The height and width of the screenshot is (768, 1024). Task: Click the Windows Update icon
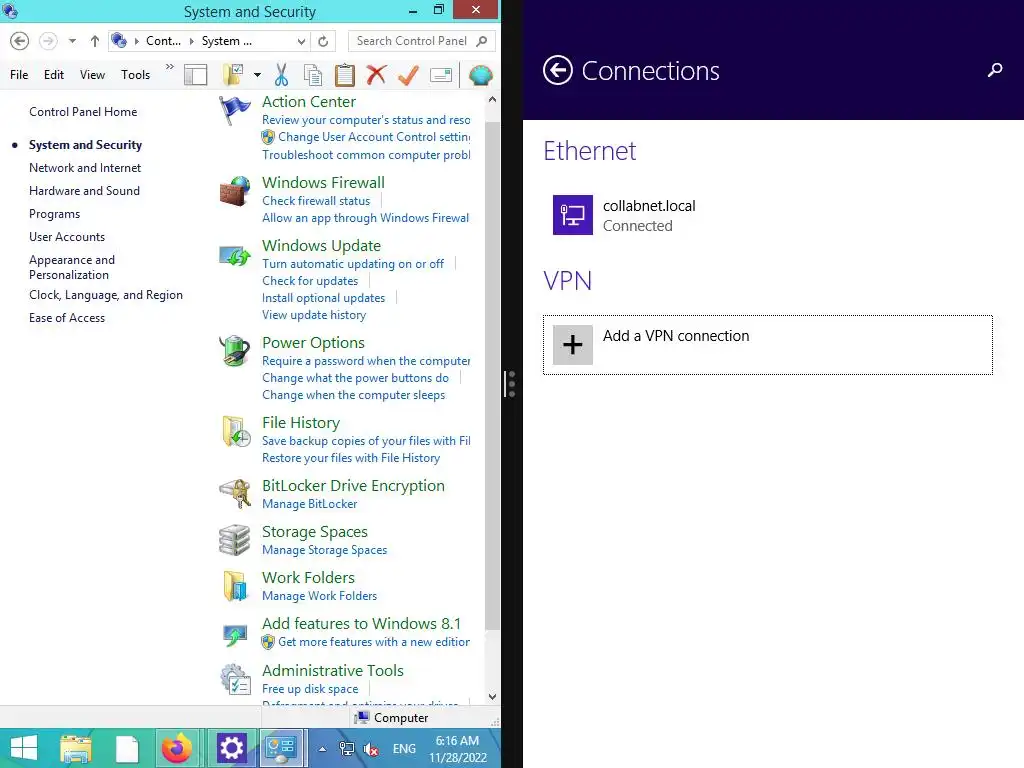coord(234,256)
